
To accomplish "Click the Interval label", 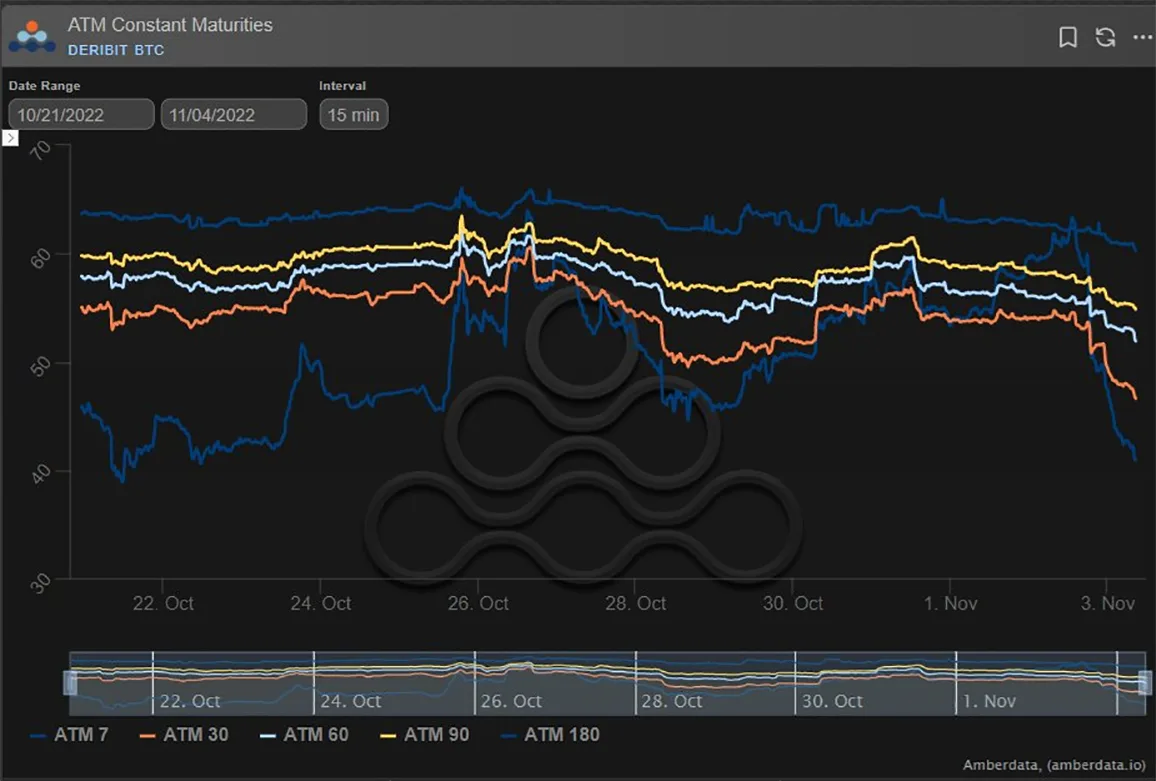I will [342, 86].
